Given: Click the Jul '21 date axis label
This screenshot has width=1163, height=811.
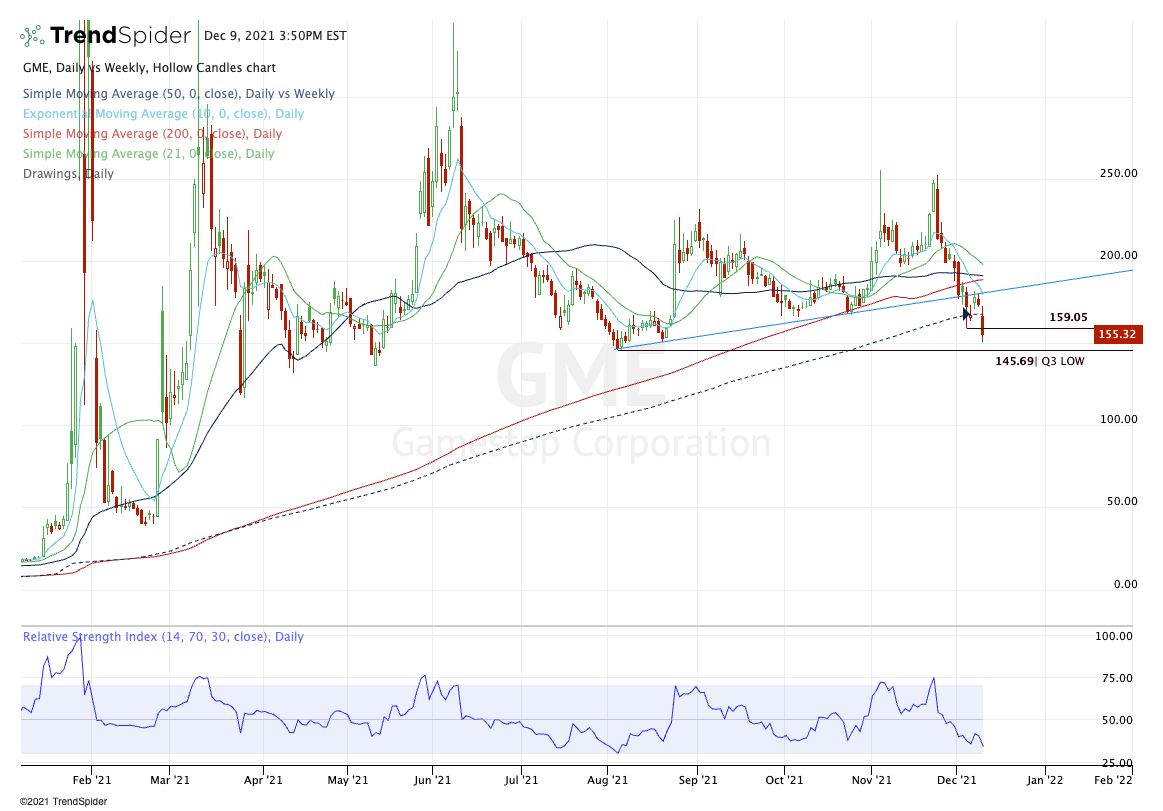Looking at the screenshot, I should pos(521,780).
